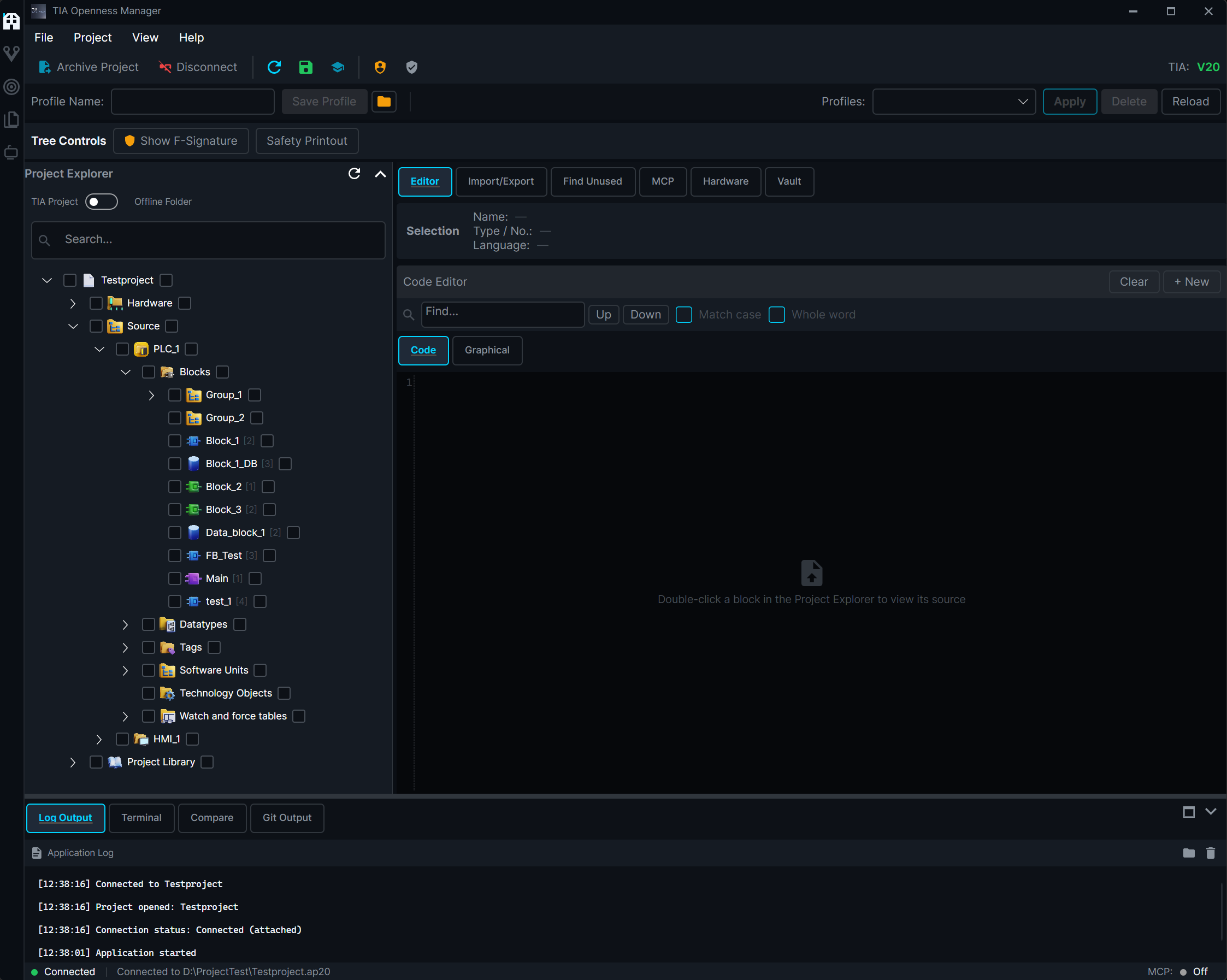The width and height of the screenshot is (1227, 980).
Task: Refresh the Project Explorer tree
Action: (354, 174)
